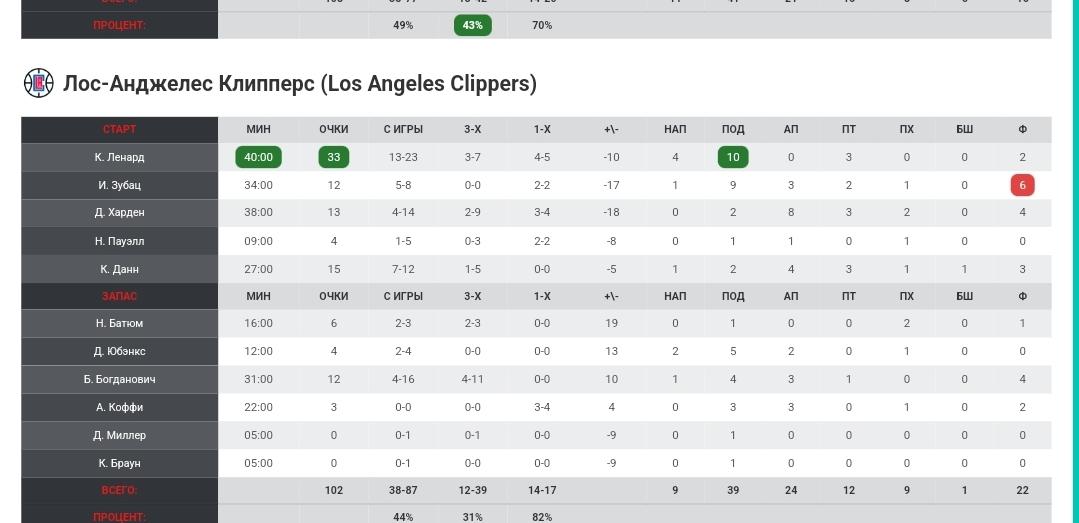The height and width of the screenshot is (523, 1079).
Task: Click the ЗАПАС section header
Action: (120, 297)
